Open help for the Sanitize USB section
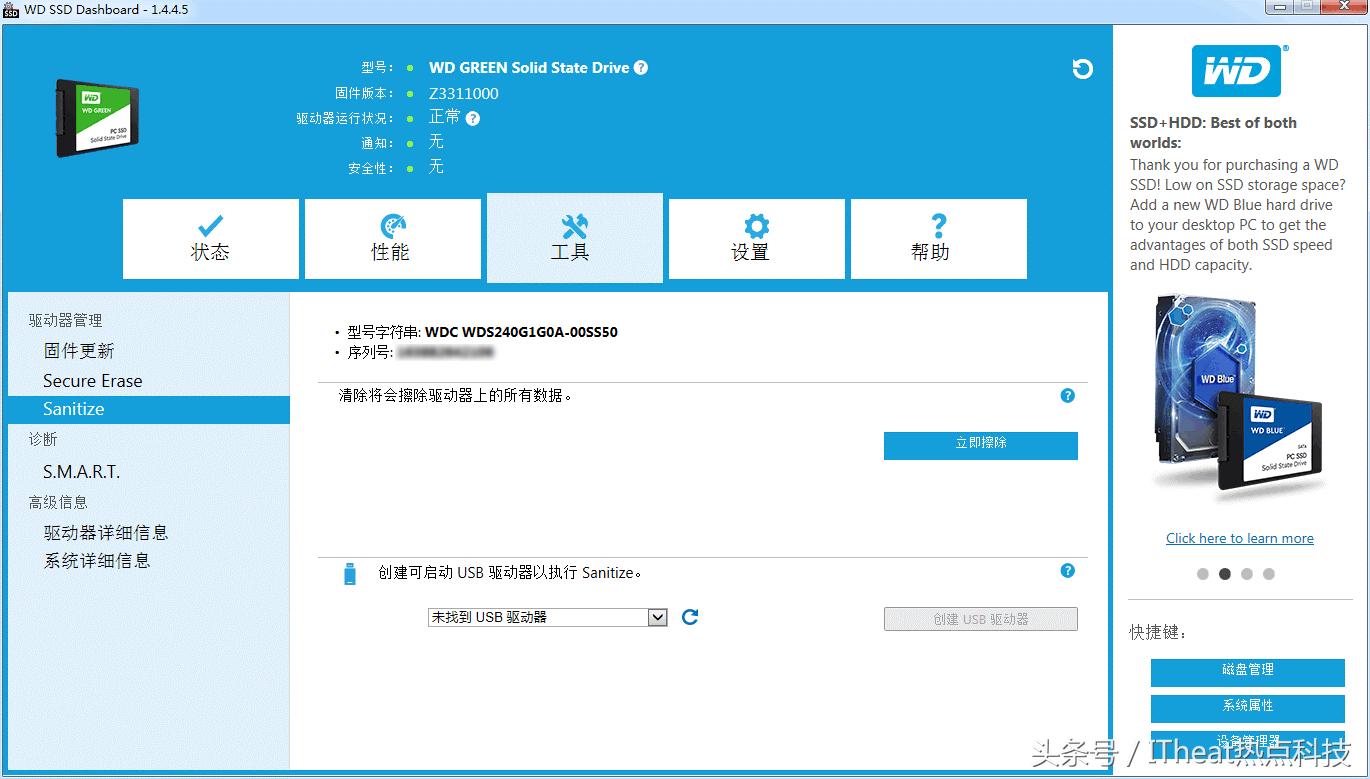Image resolution: width=1370 pixels, height=779 pixels. tap(1067, 571)
